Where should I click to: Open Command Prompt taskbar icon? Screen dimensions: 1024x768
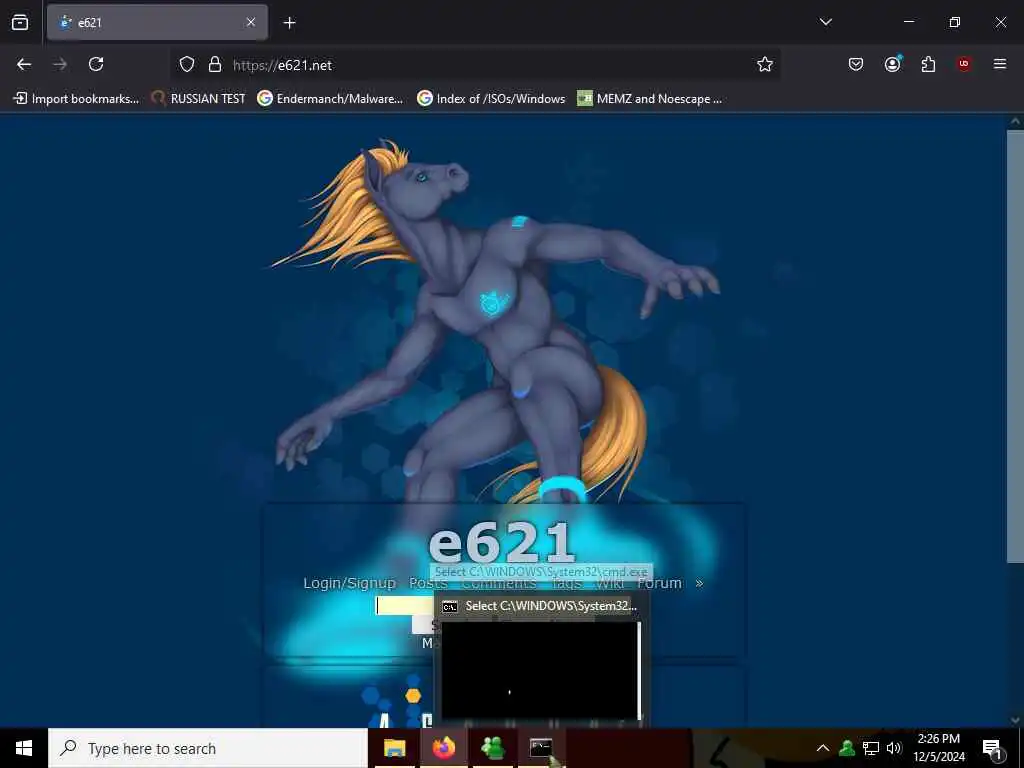[541, 748]
